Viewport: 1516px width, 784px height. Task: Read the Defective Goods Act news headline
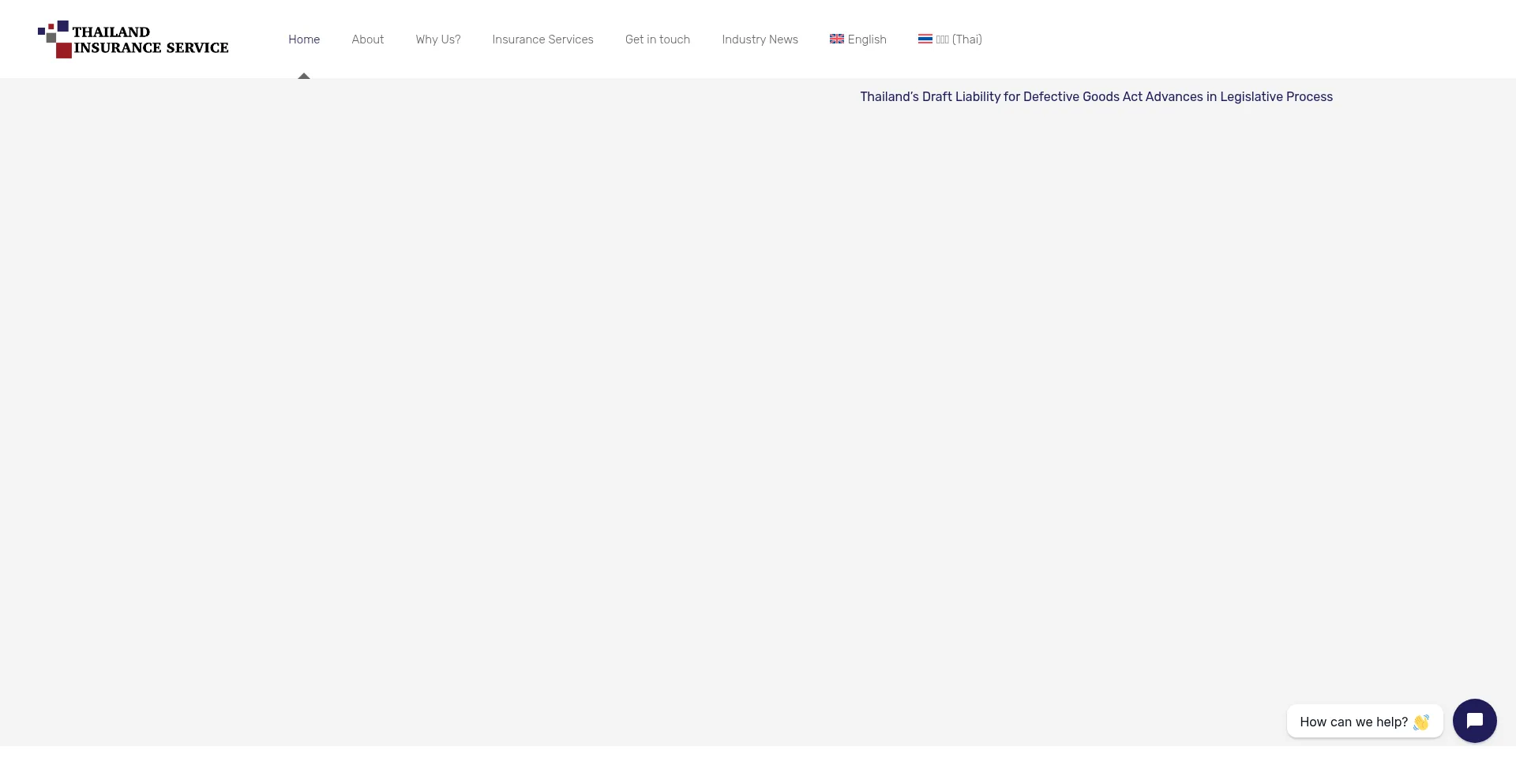coord(1096,96)
